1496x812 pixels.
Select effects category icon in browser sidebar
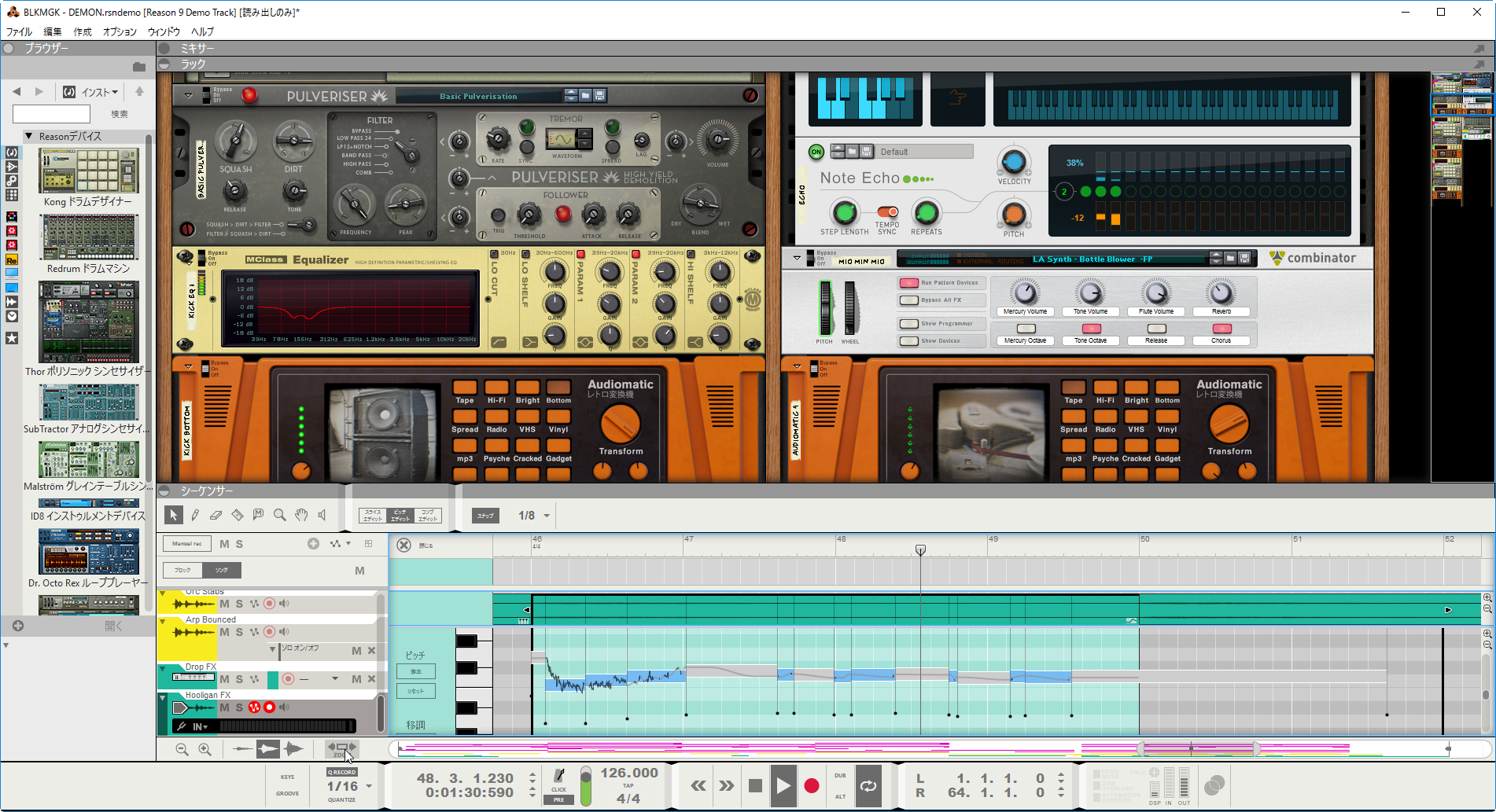(12, 166)
